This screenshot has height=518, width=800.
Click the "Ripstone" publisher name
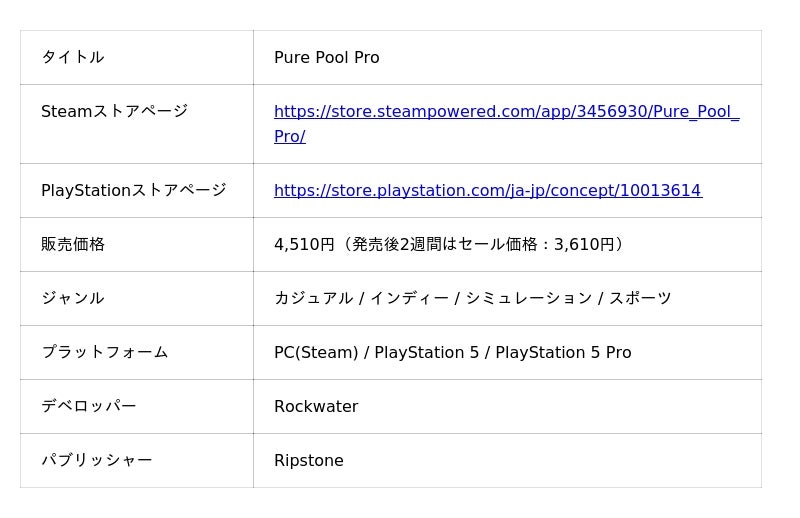(308, 460)
